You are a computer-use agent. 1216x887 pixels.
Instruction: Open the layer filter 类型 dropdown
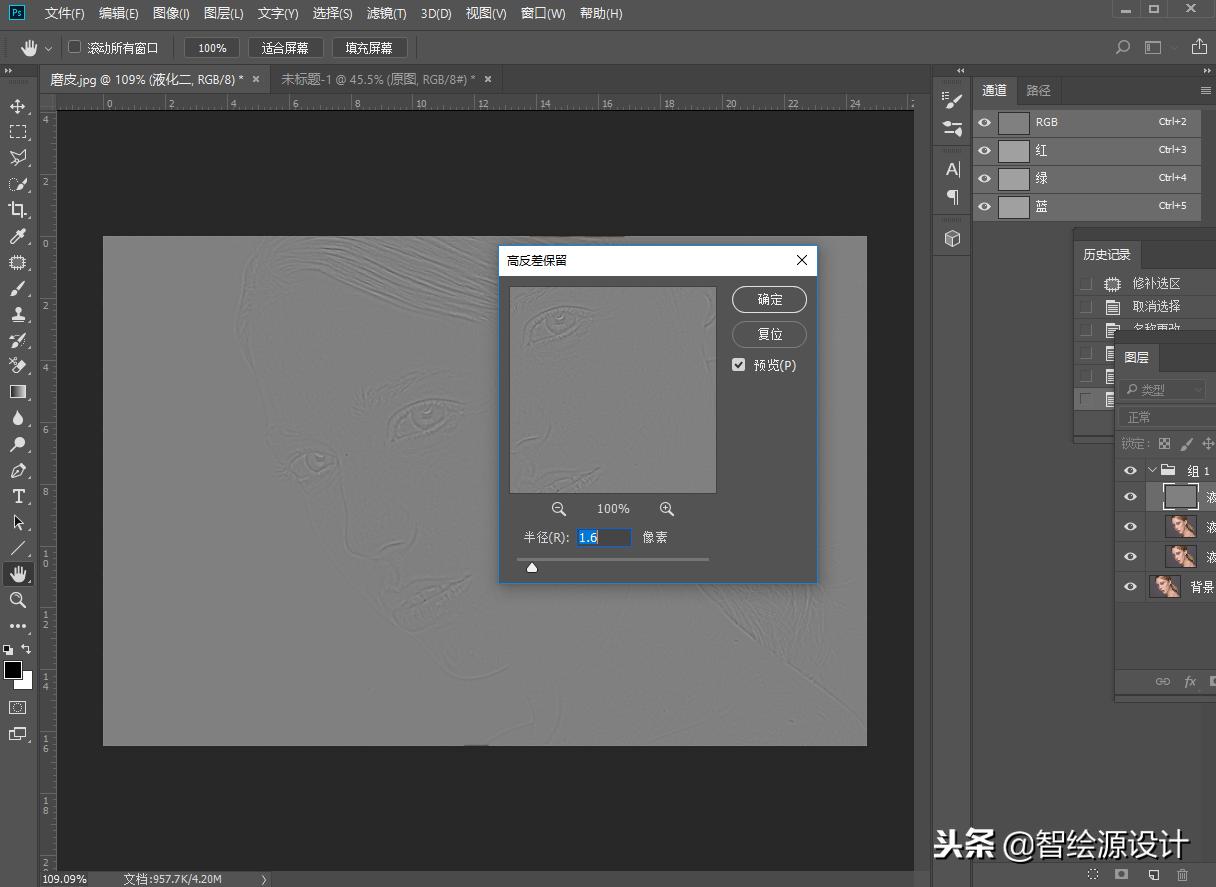point(1165,389)
